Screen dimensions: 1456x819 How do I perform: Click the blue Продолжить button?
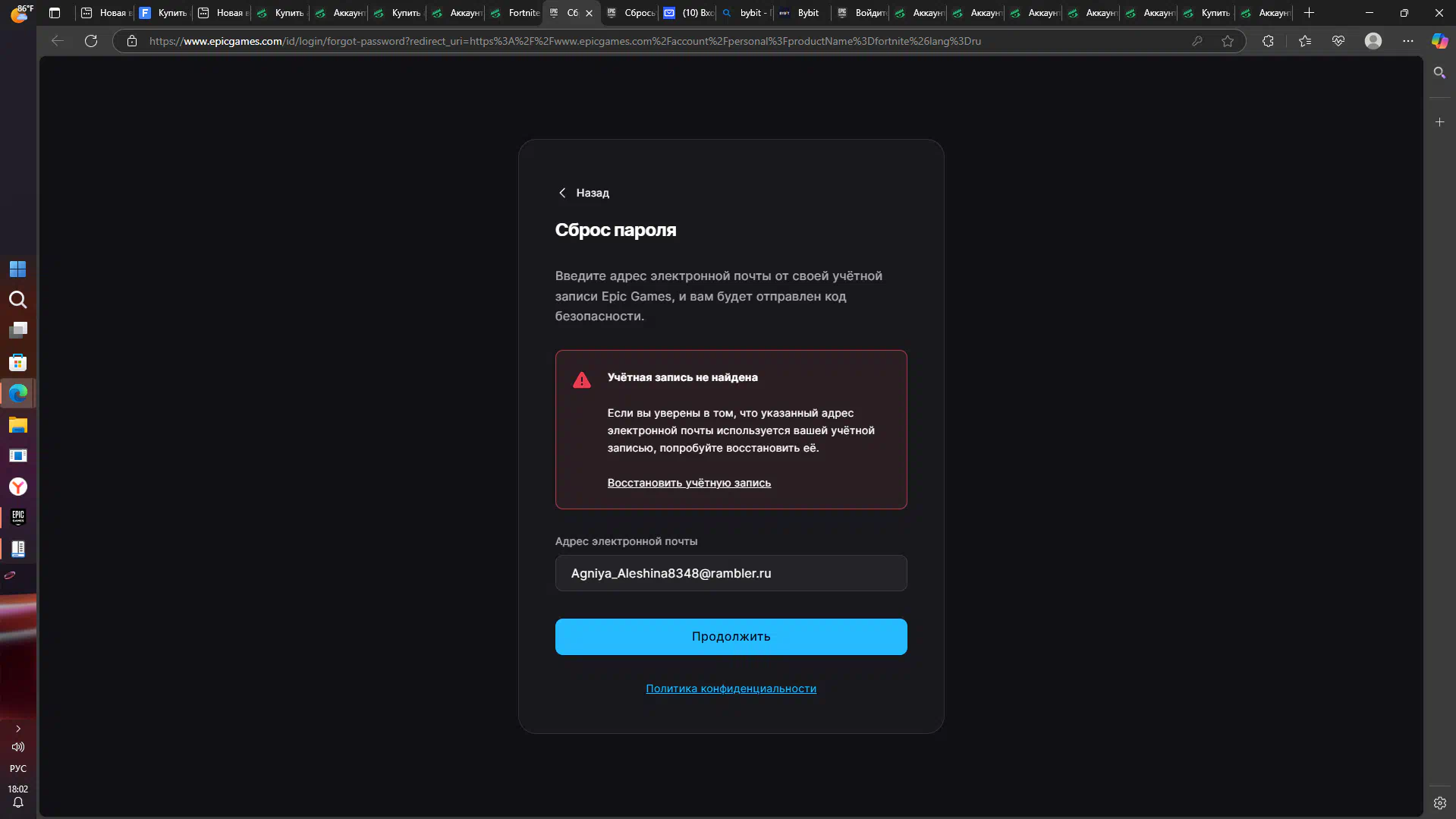[x=731, y=636]
